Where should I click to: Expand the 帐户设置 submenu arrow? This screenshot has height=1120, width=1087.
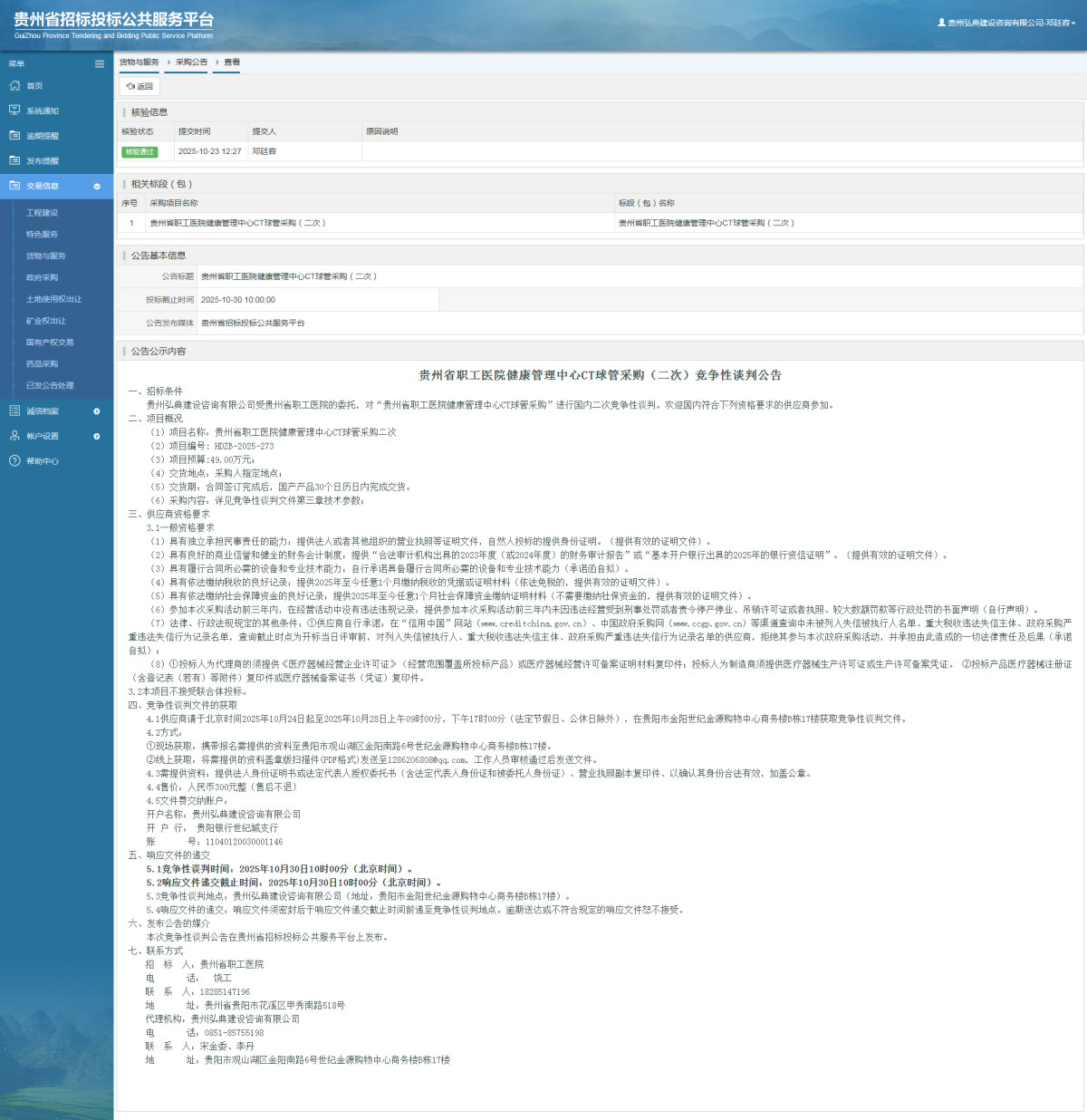click(x=97, y=437)
